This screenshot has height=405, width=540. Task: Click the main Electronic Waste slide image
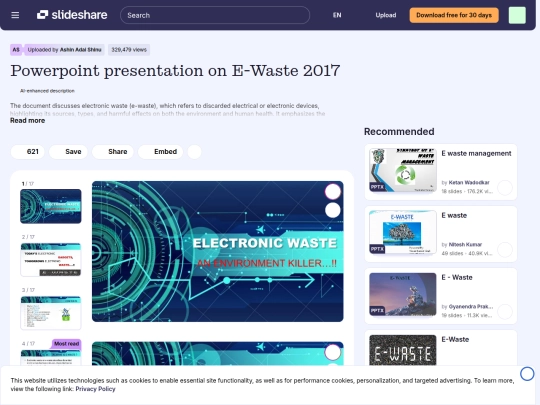coord(217,251)
